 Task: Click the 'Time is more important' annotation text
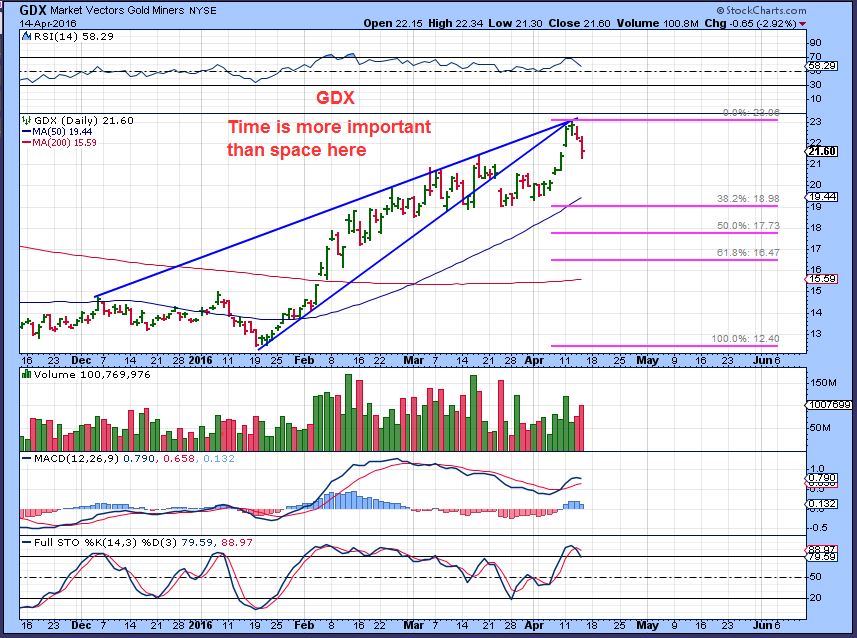coord(329,126)
